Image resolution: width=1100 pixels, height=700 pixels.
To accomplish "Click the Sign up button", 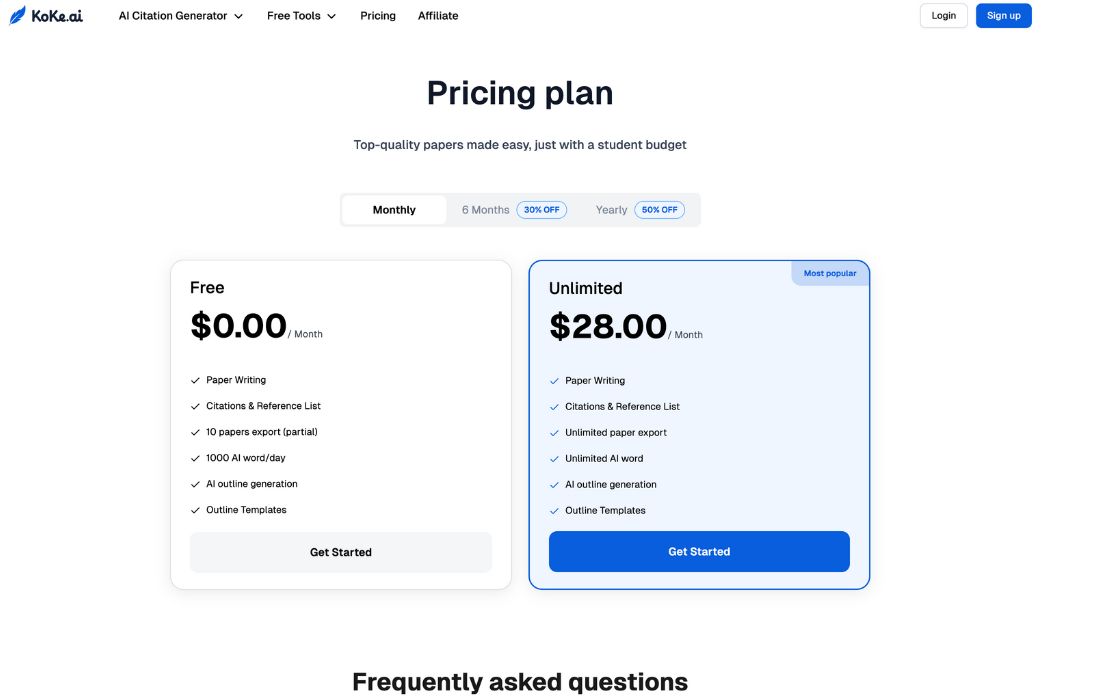I will [1003, 16].
